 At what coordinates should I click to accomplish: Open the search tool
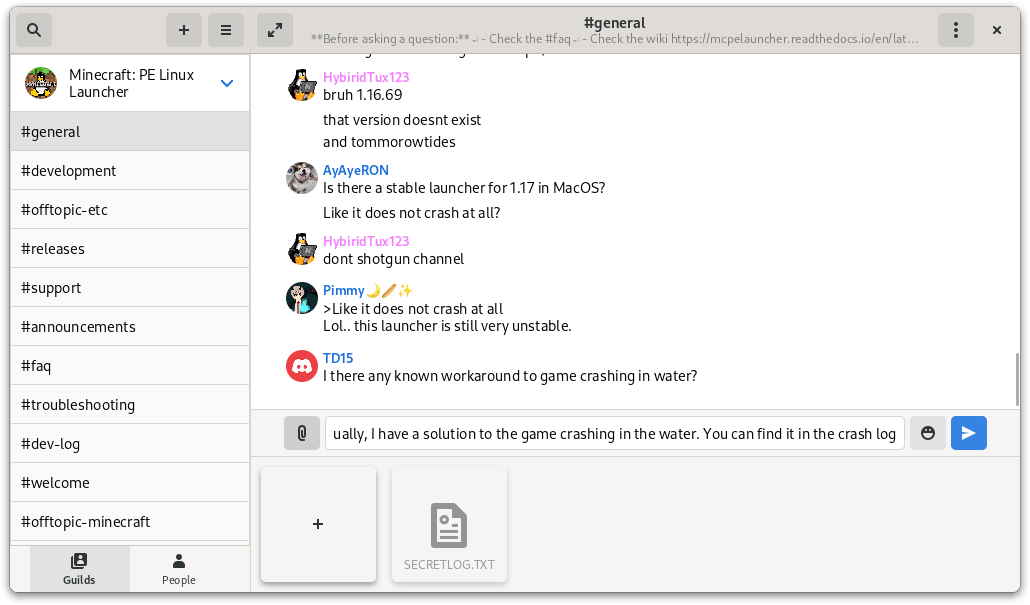pos(34,30)
